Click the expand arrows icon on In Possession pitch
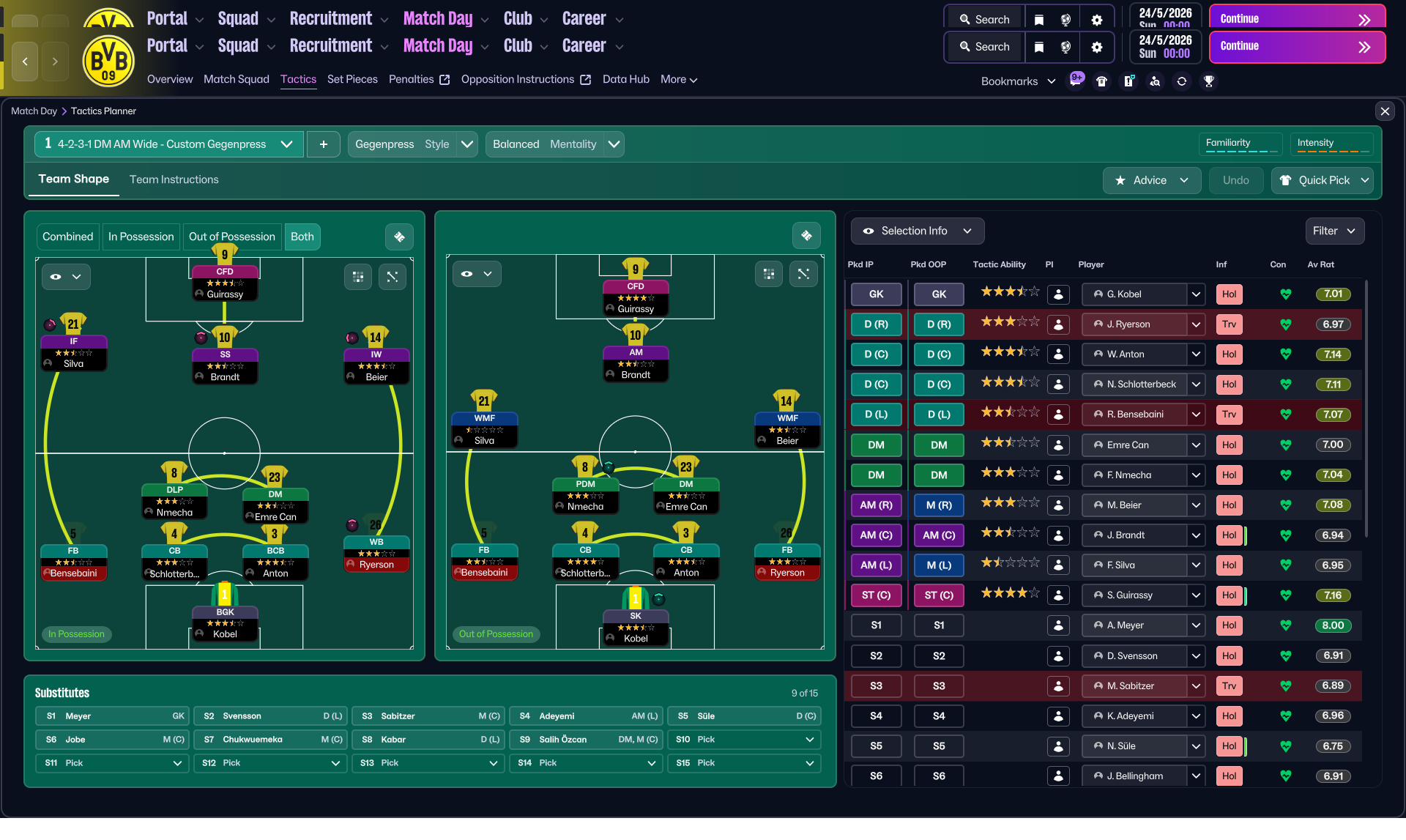1406x840 pixels. coord(393,277)
